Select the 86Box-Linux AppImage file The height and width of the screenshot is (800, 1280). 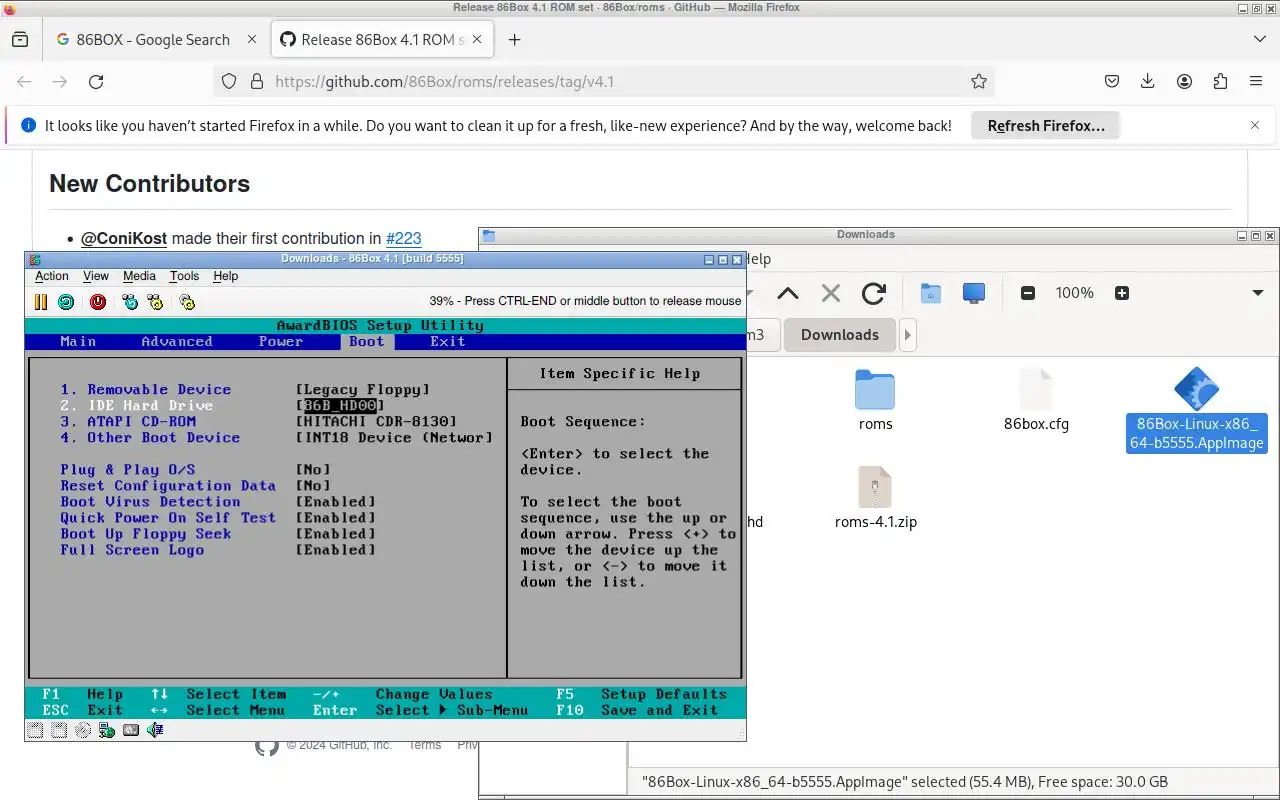[1196, 410]
